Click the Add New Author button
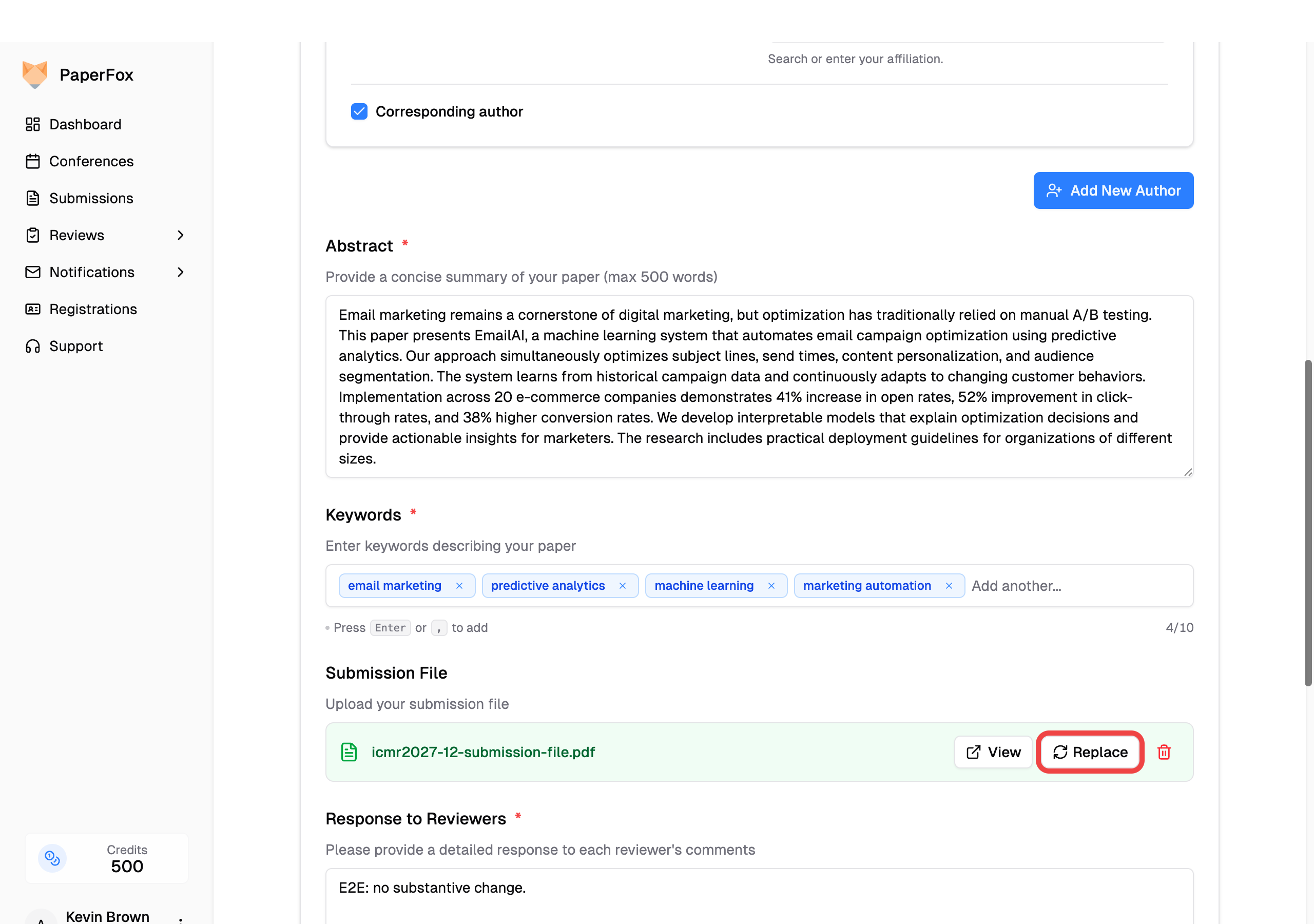The width and height of the screenshot is (1314, 924). coord(1113,190)
